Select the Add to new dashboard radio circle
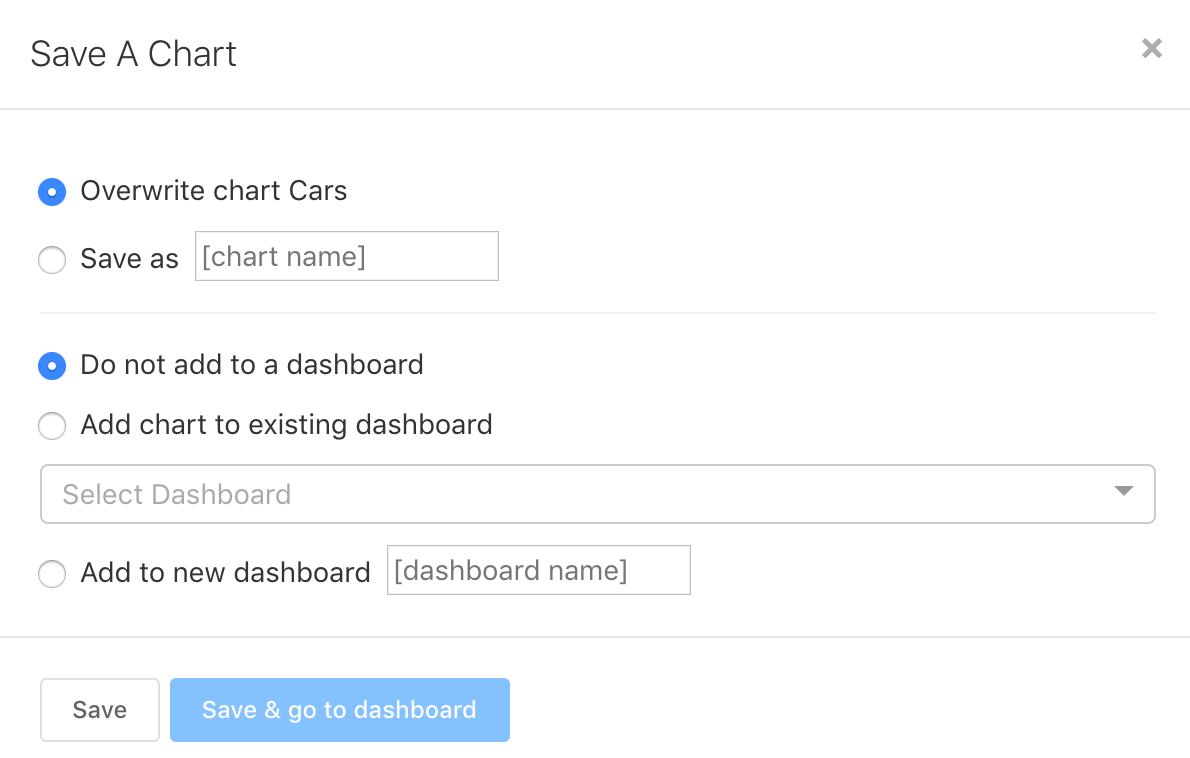Image resolution: width=1190 pixels, height=758 pixels. point(52,574)
